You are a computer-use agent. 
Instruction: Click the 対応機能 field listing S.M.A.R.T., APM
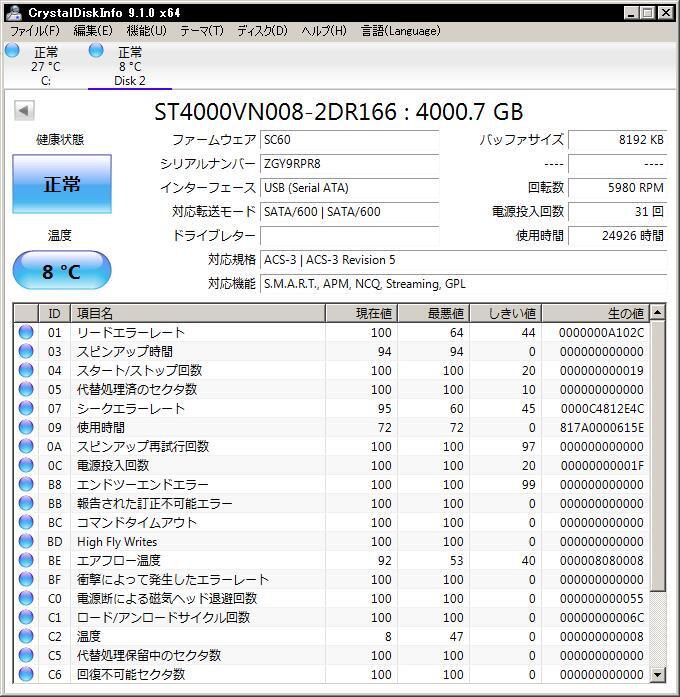tap(463, 284)
